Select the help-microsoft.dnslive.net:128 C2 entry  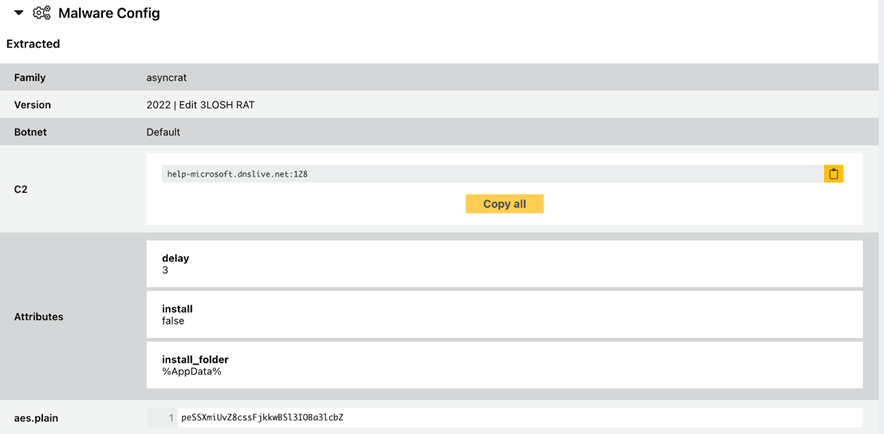[x=238, y=174]
